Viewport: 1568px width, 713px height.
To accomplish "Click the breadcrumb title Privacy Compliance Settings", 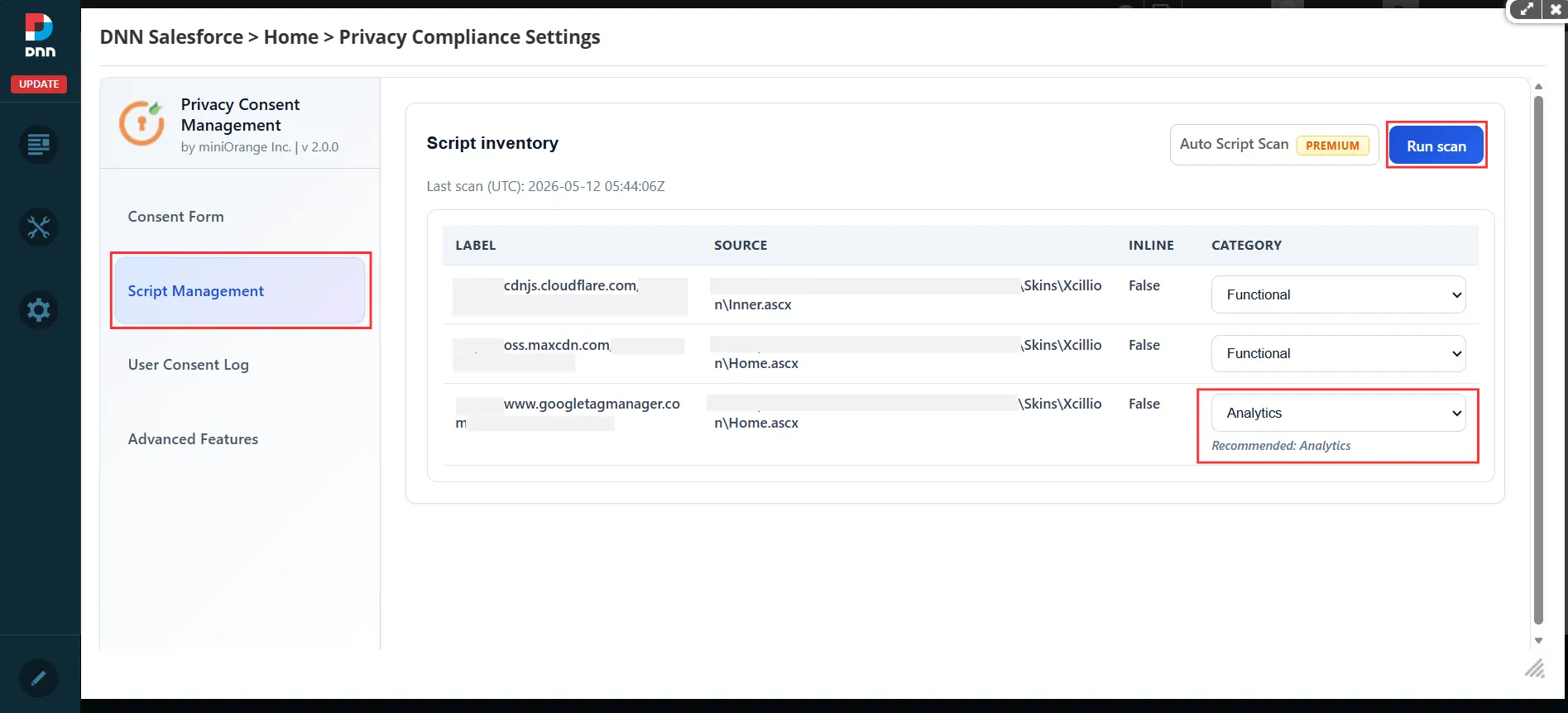I will click(469, 37).
